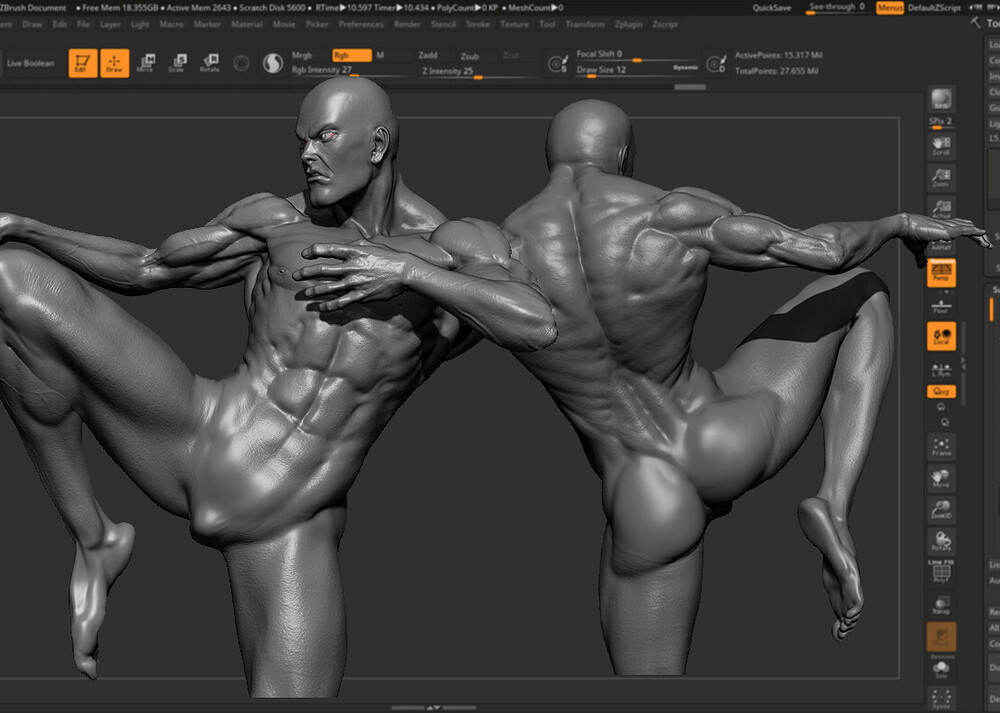Select the Rotate transform mode in top shelf
The width and height of the screenshot is (1000, 713).
tap(209, 63)
